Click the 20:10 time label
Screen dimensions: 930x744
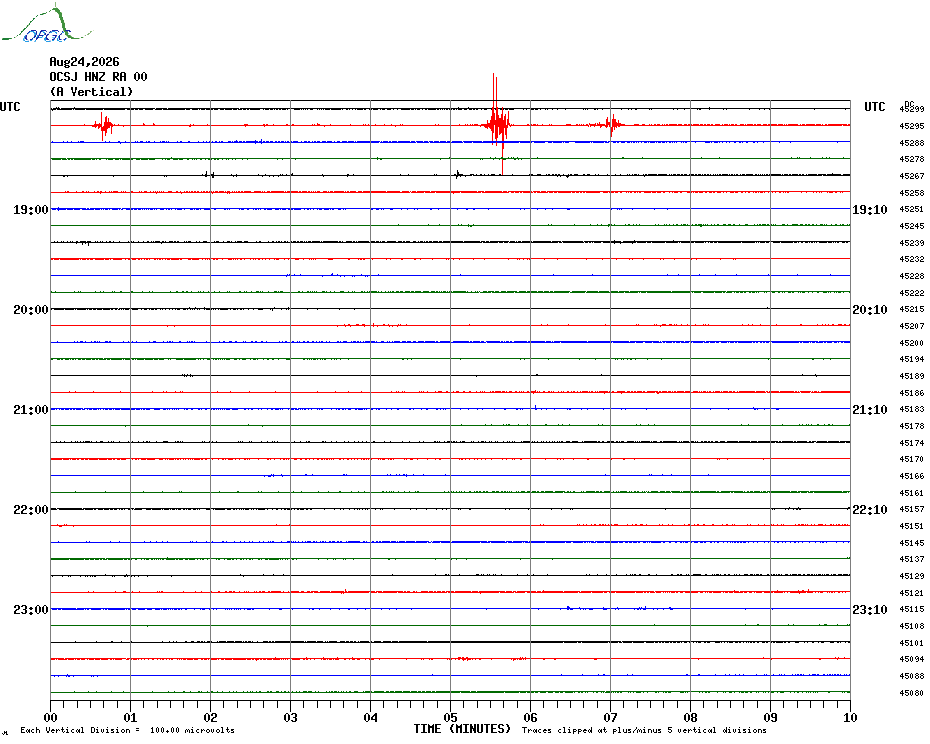coord(870,310)
